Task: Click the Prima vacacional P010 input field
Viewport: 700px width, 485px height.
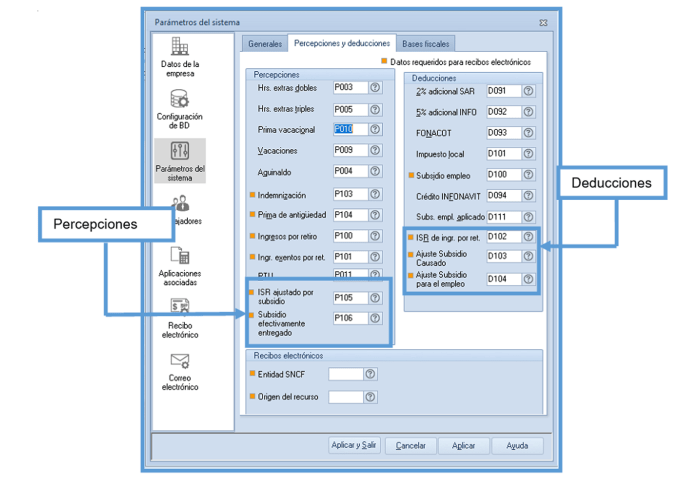Action: (349, 130)
